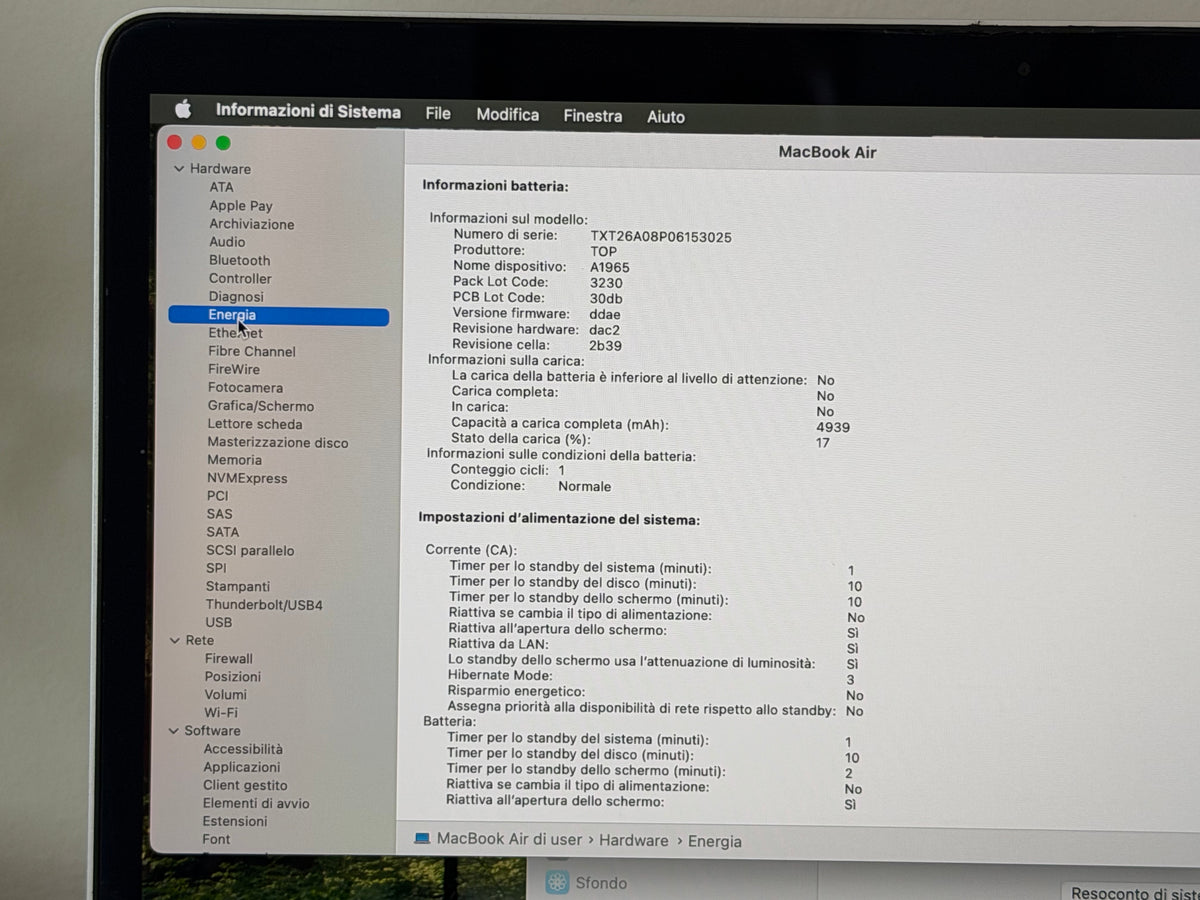Open Informazioni di Sistema app menu
This screenshot has width=1200, height=900.
[x=308, y=111]
